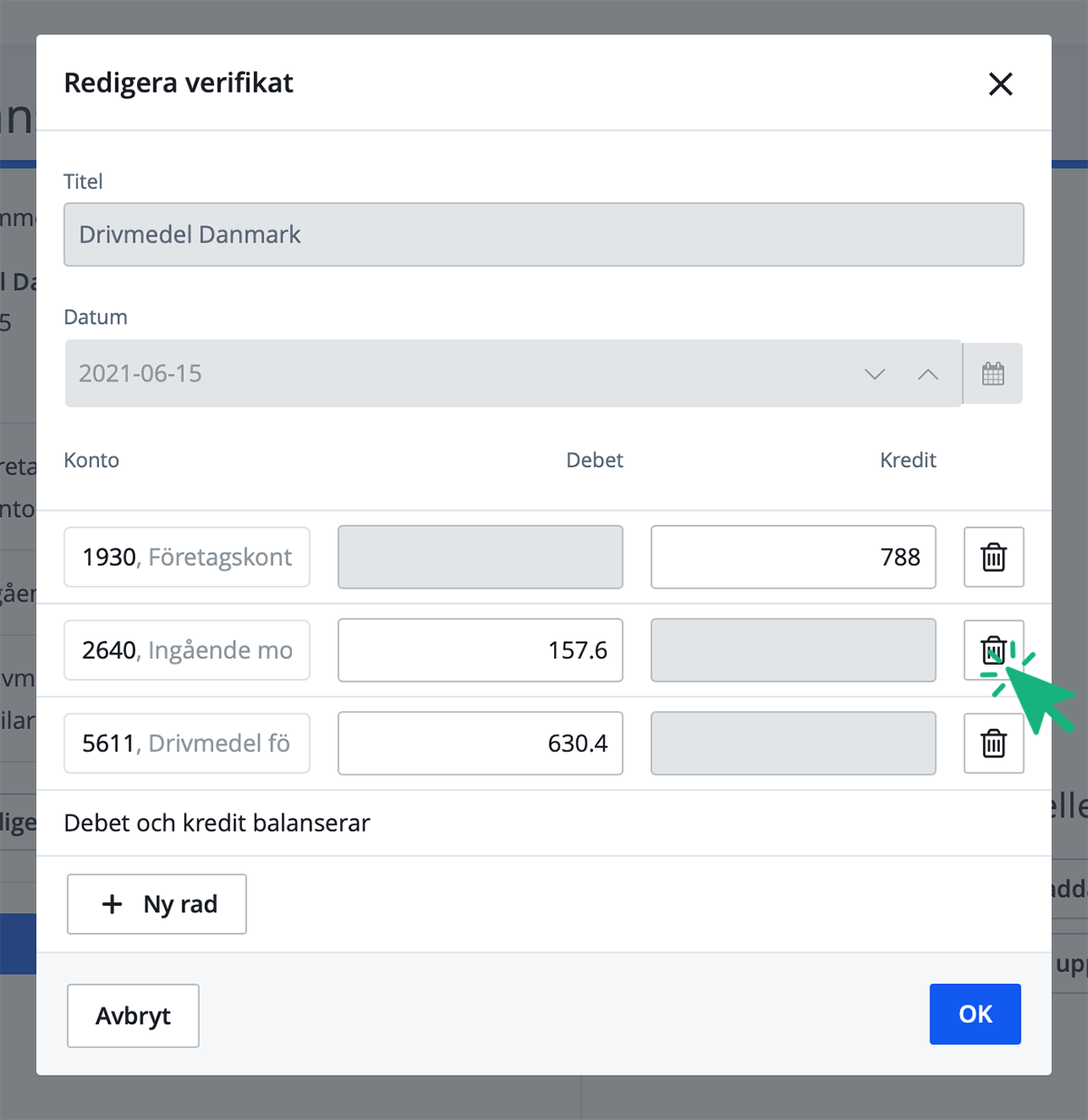1088x1120 pixels.
Task: Select account field 1930 Företagskonto
Action: (x=187, y=557)
